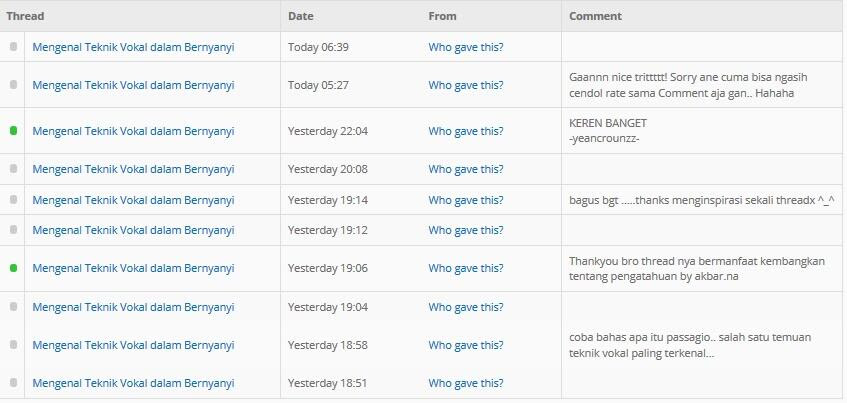Click the green reputation dot at Yesterday 19:06

tap(14, 268)
